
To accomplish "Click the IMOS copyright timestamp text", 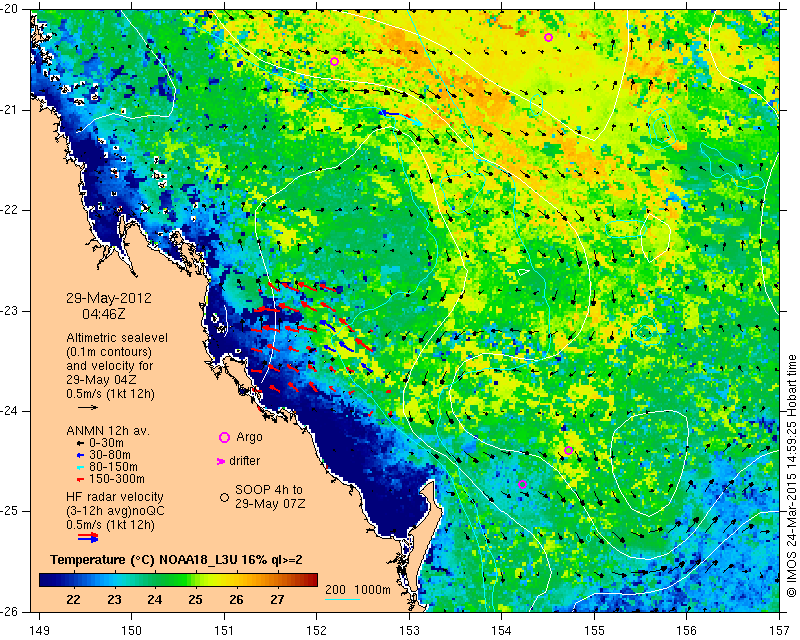I will [791, 476].
